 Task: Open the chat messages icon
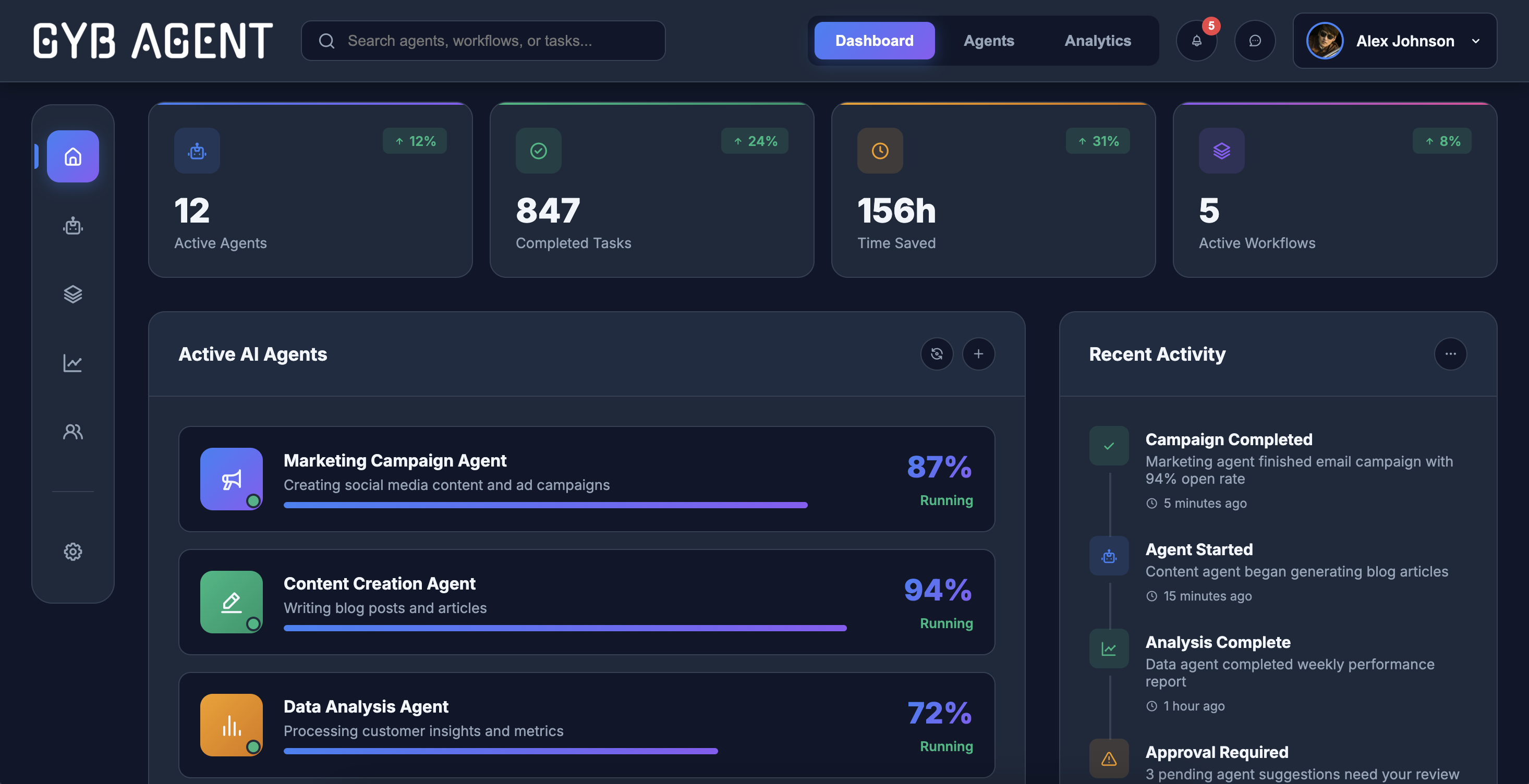1255,41
